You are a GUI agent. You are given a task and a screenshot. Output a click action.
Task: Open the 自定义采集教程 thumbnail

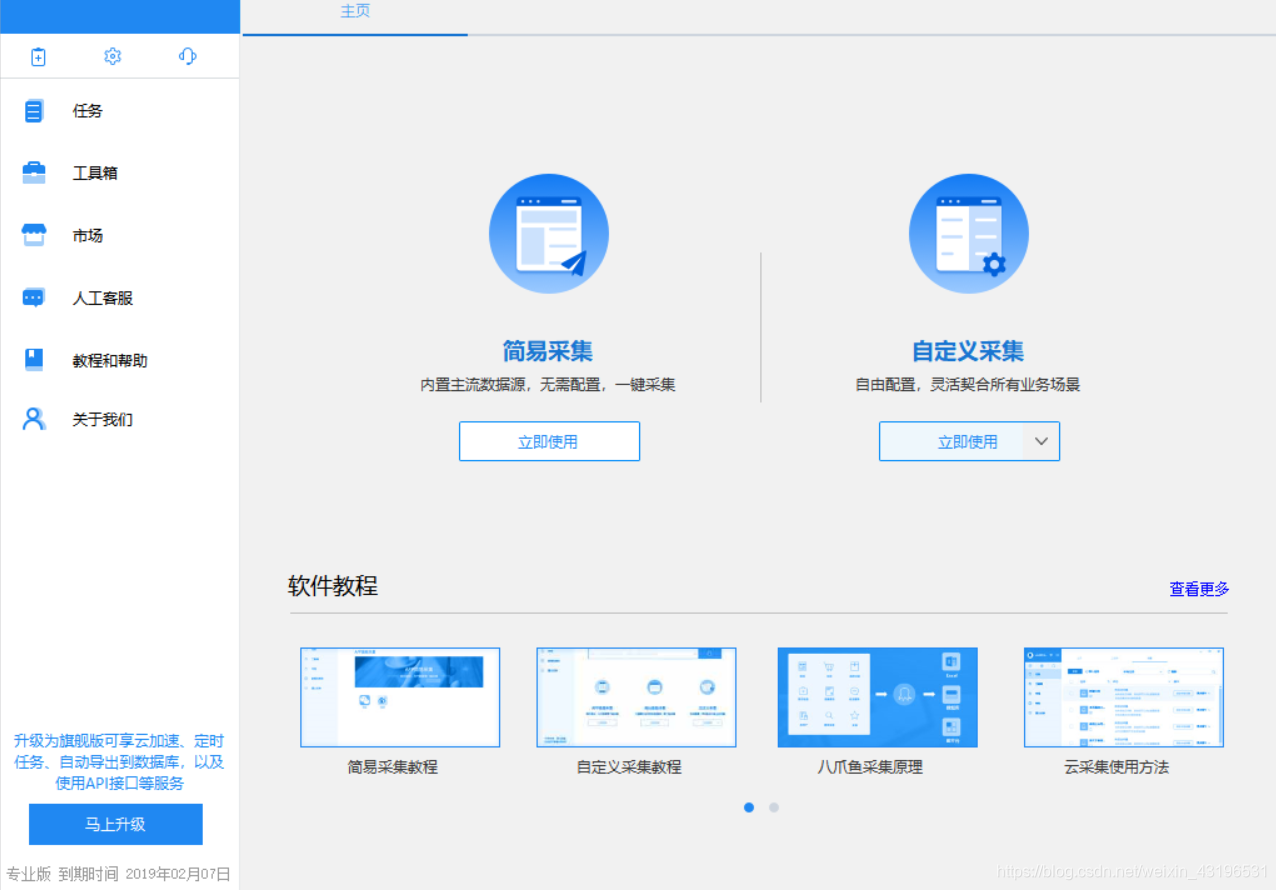point(636,697)
